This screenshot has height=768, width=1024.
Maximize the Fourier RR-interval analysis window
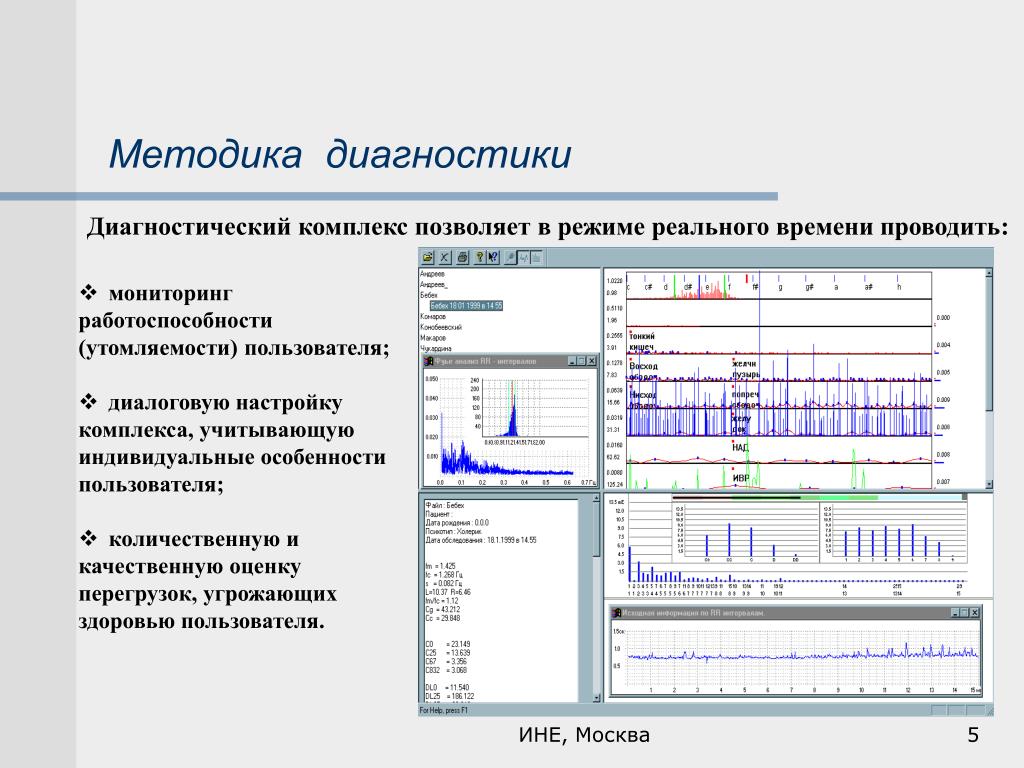[x=581, y=361]
